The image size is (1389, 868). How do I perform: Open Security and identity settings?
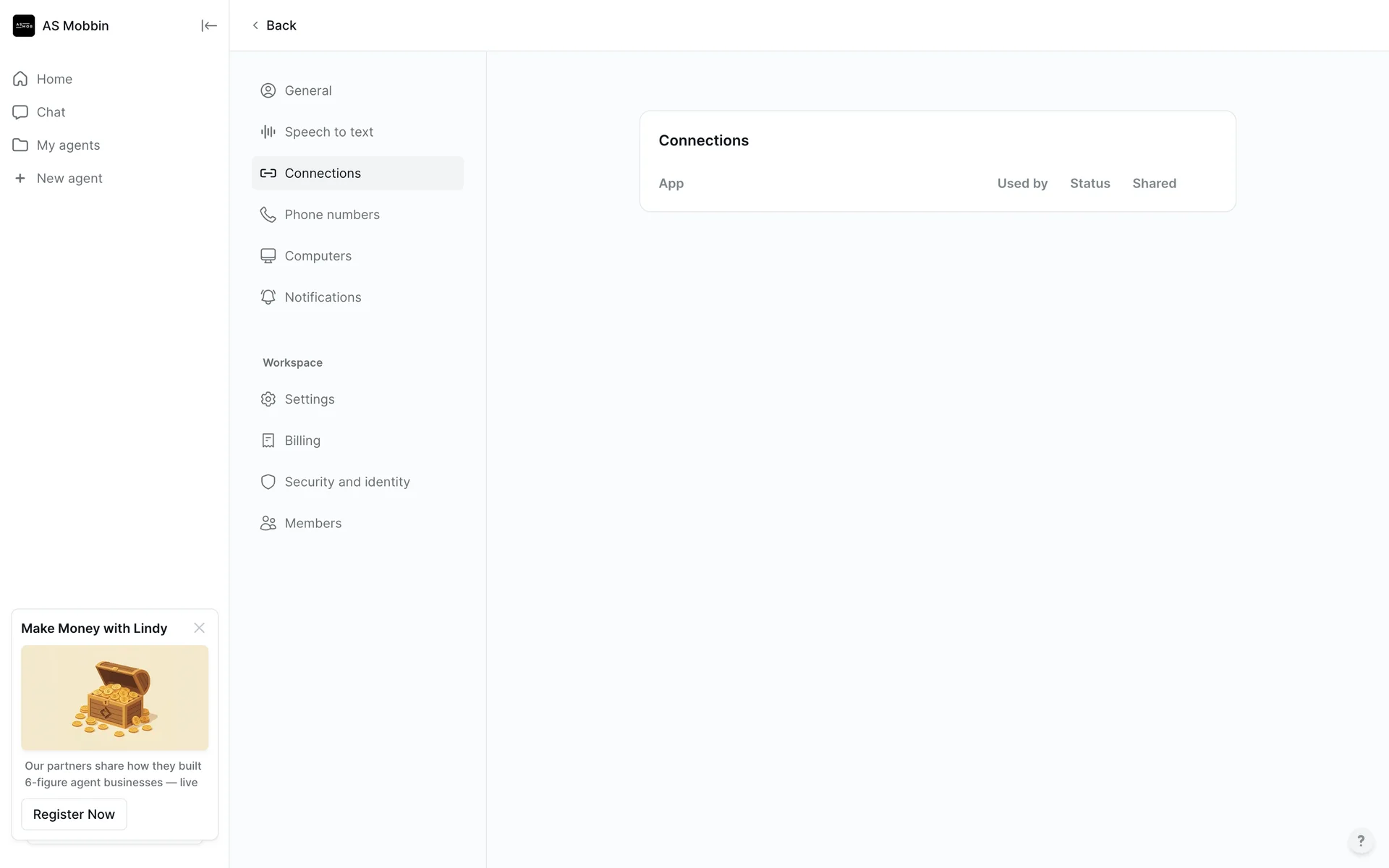pyautogui.click(x=347, y=482)
